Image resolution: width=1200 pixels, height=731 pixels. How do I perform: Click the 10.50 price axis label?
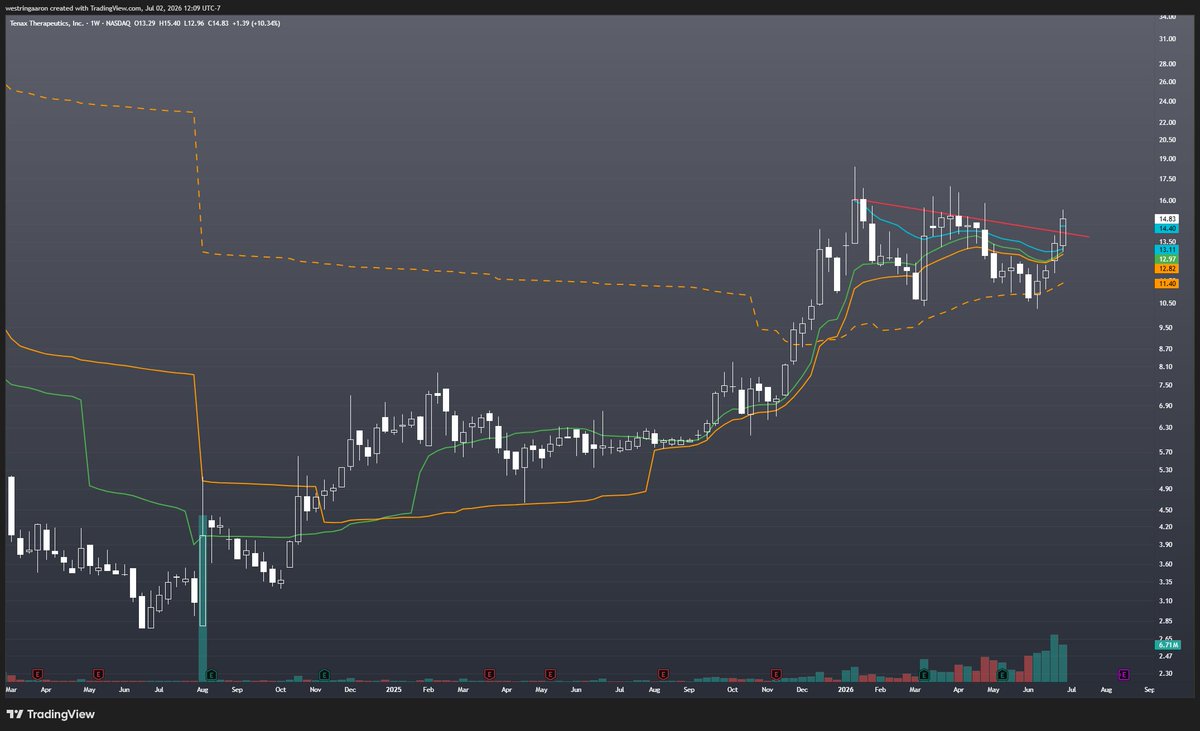click(1167, 303)
